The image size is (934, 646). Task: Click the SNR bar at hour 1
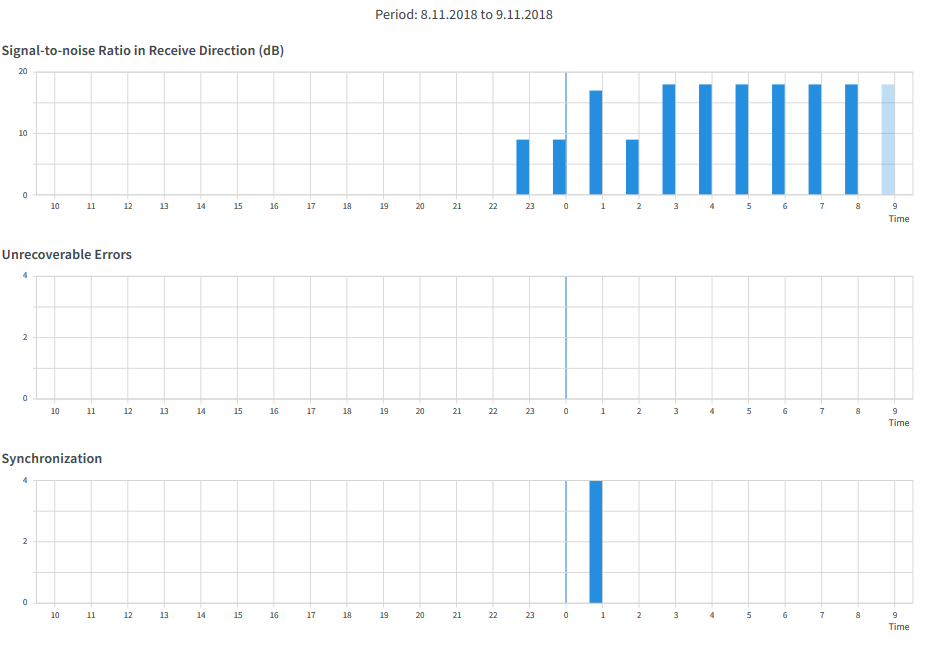click(x=595, y=142)
